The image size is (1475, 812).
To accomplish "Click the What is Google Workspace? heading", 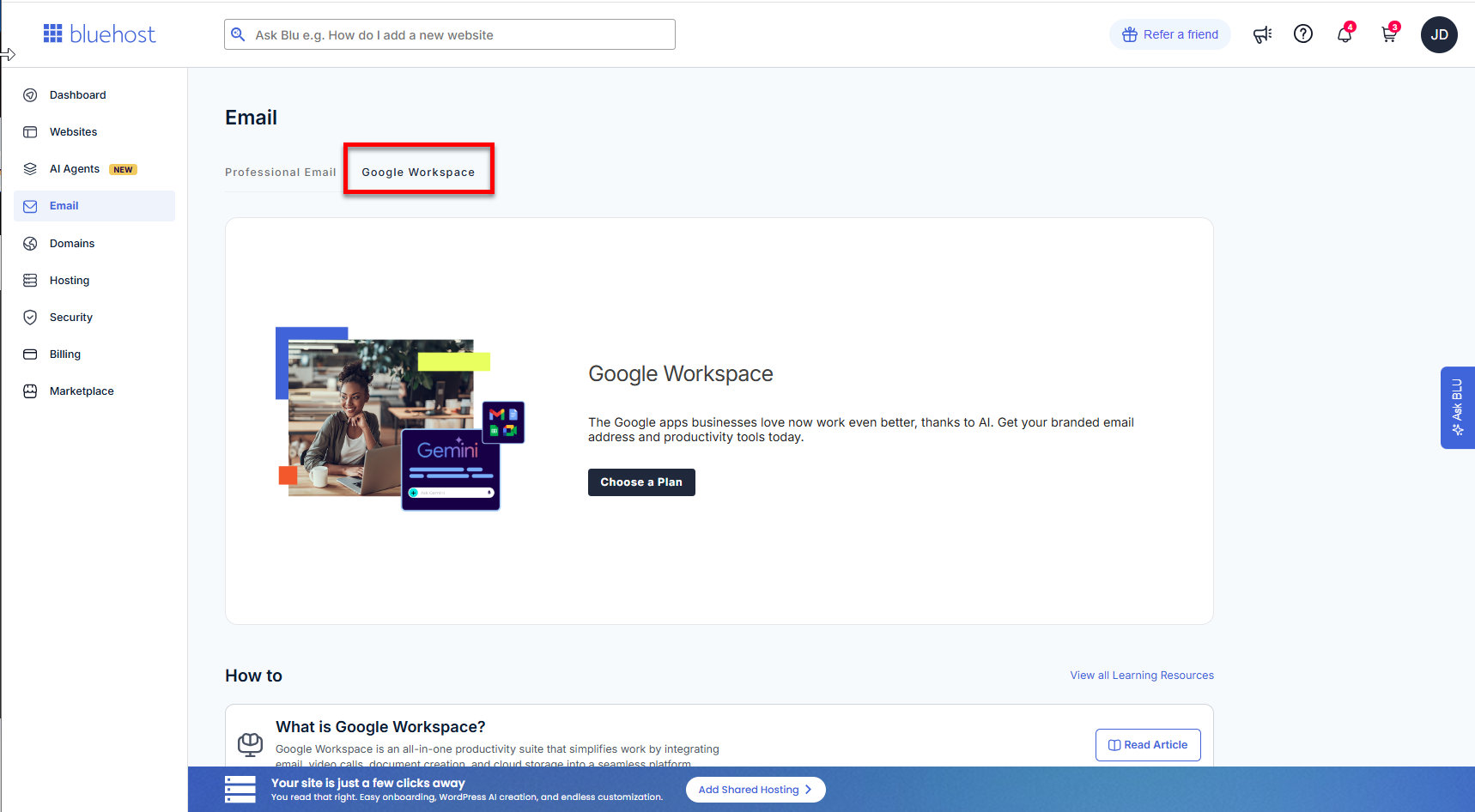I will 380,727.
